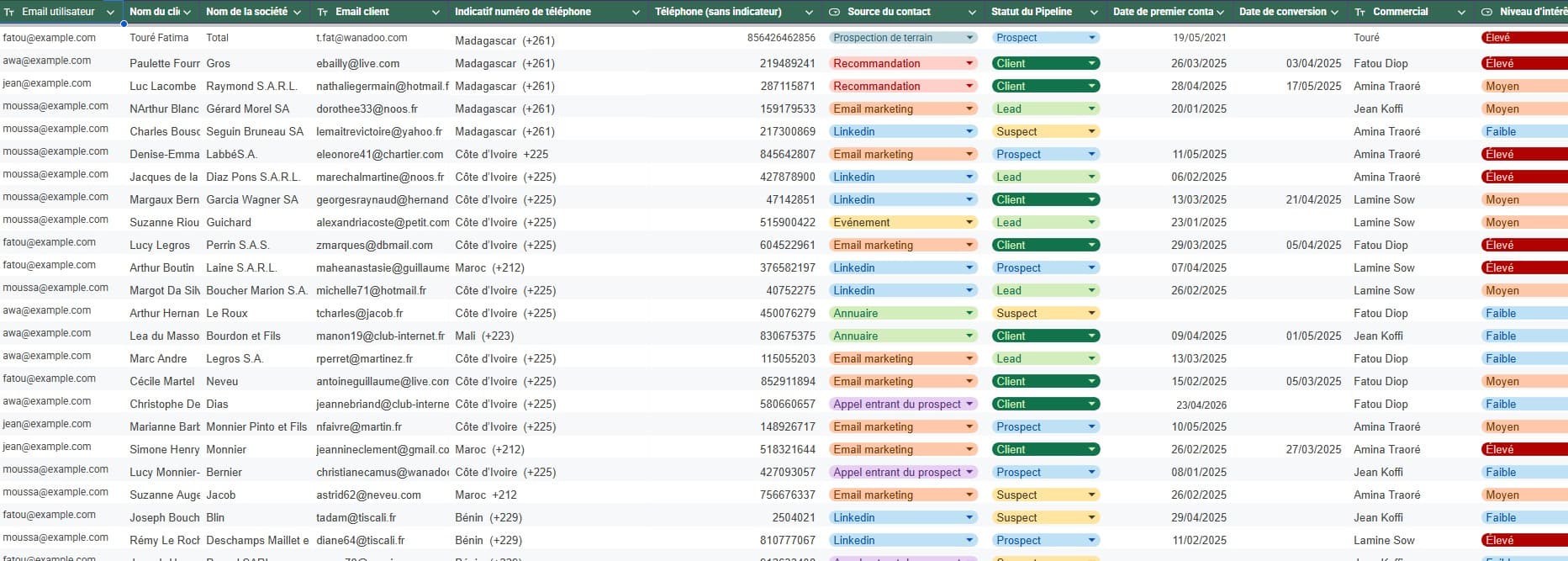The height and width of the screenshot is (561, 1568).
Task: Click the text-type icon beside Email utilisateur header
Action: pos(9,13)
